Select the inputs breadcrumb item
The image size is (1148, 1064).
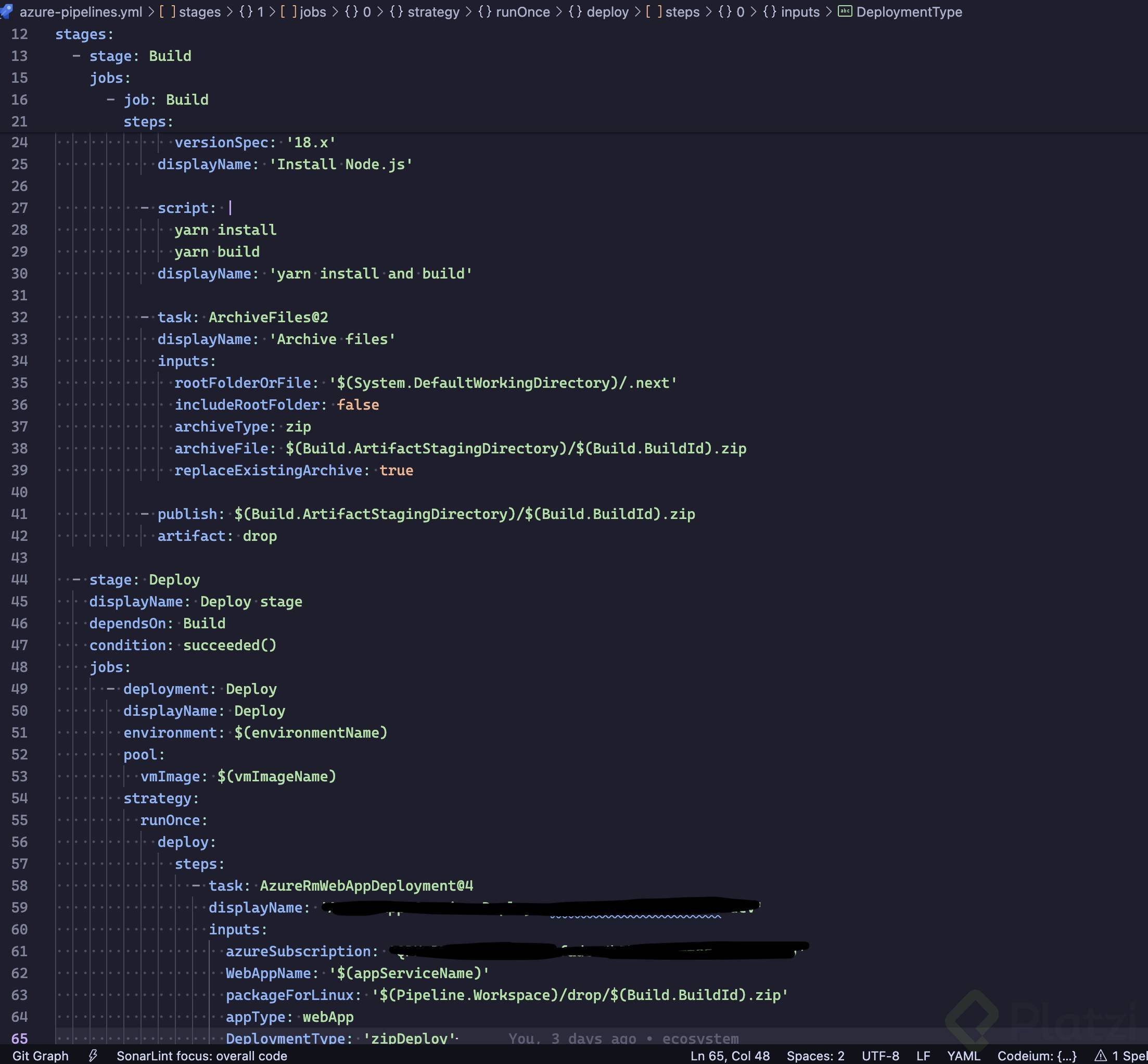pos(800,11)
